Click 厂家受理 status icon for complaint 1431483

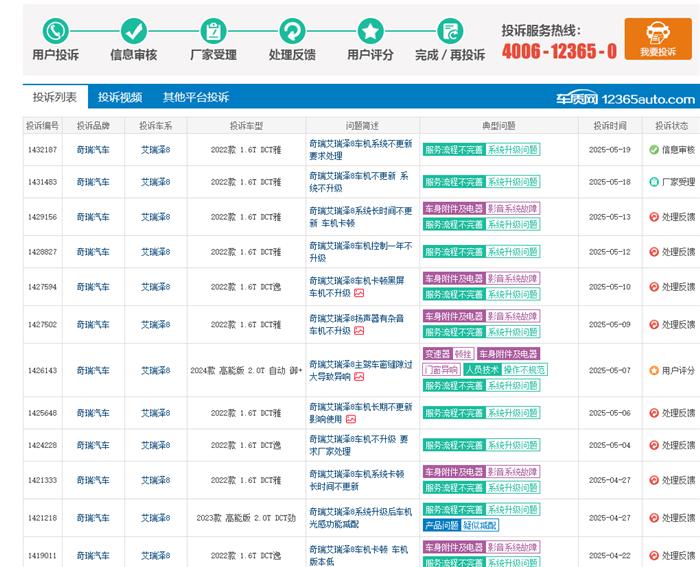click(654, 182)
